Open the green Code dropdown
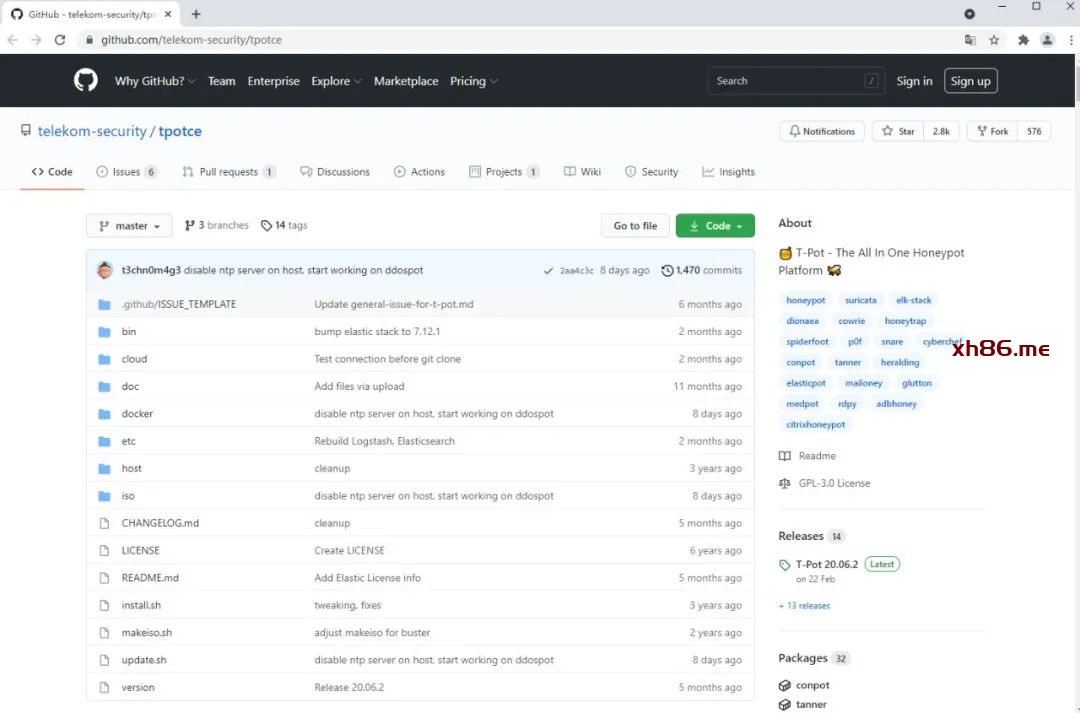 point(715,226)
